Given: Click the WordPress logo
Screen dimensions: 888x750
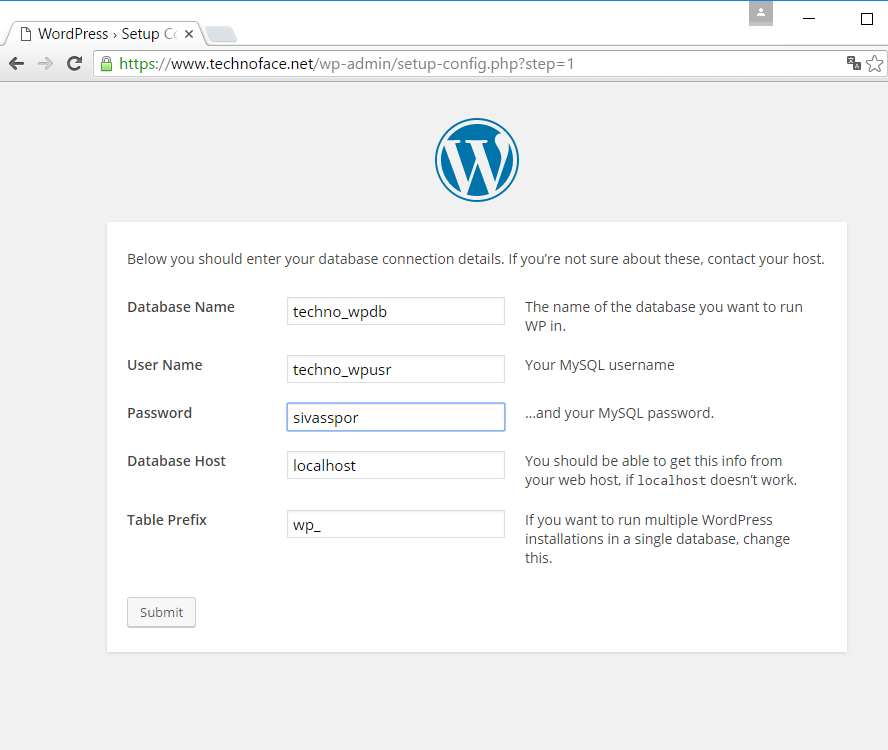Looking at the screenshot, I should (477, 160).
